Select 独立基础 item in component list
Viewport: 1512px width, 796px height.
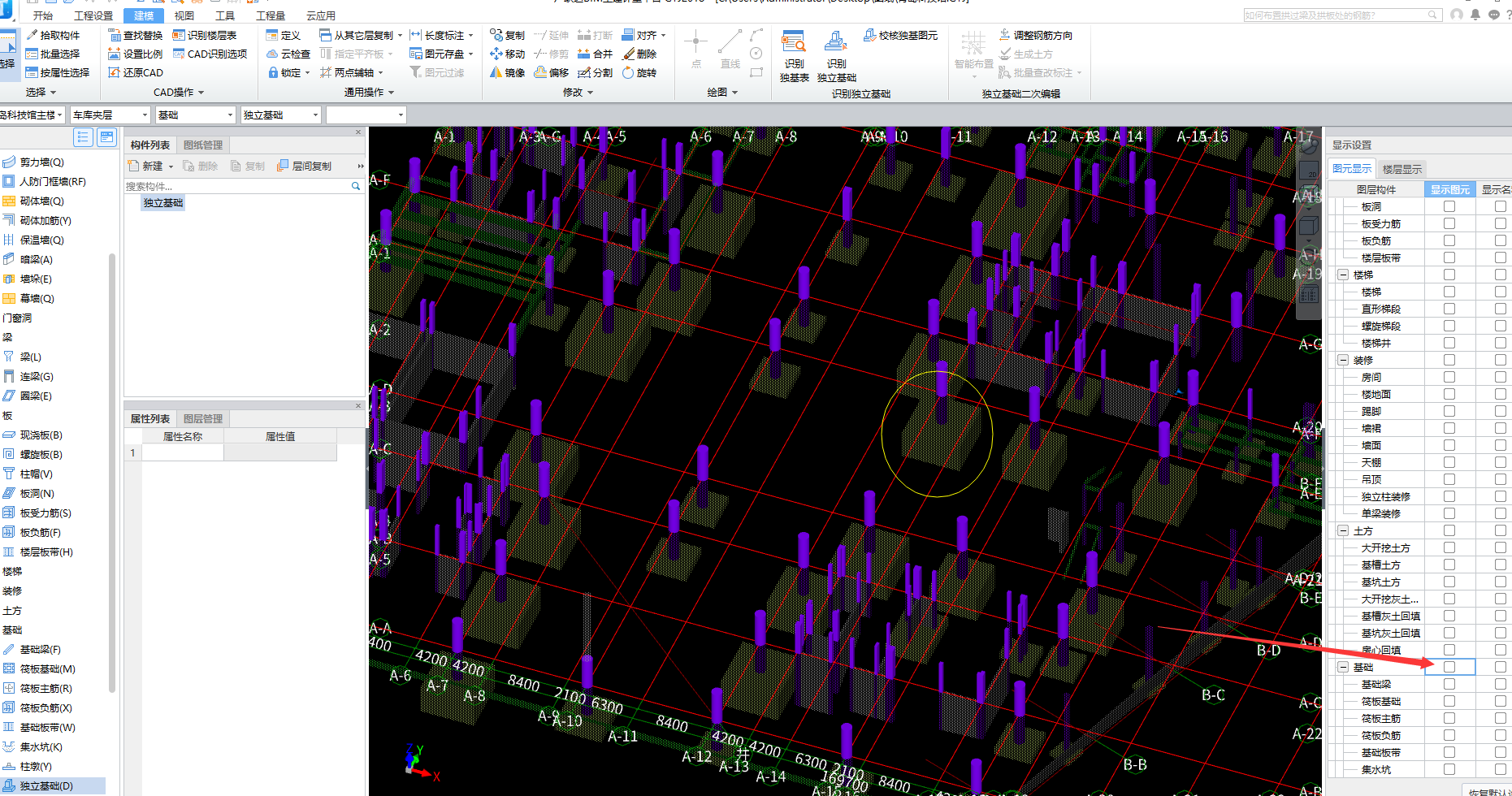pyautogui.click(x=163, y=202)
